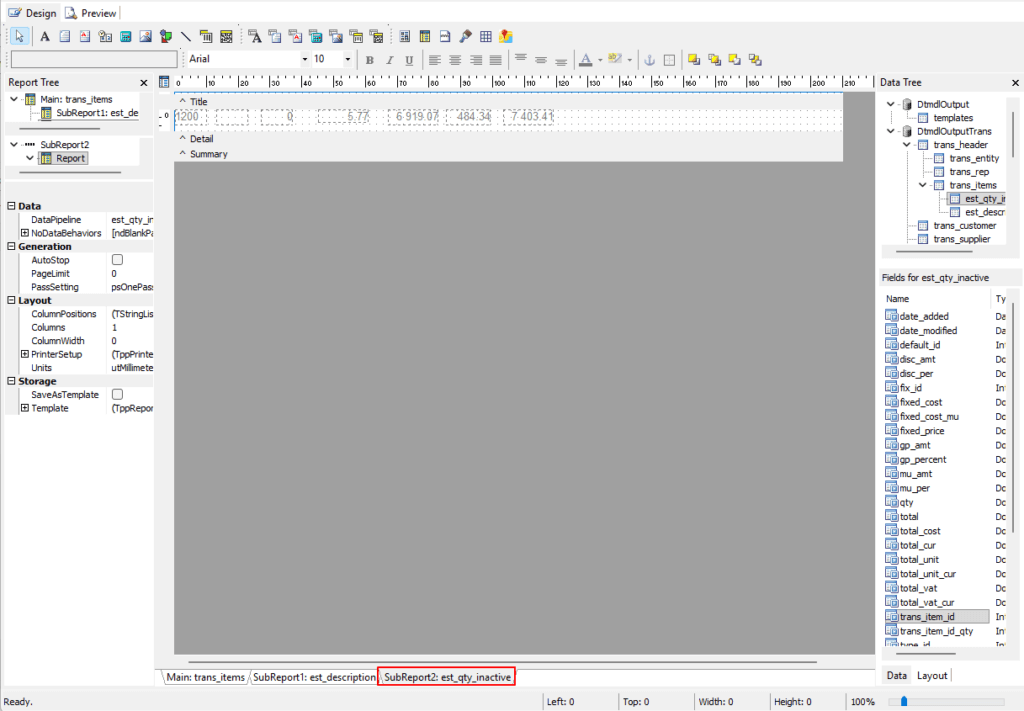1024x711 pixels.
Task: Click the Shape component tool
Action: [x=166, y=36]
